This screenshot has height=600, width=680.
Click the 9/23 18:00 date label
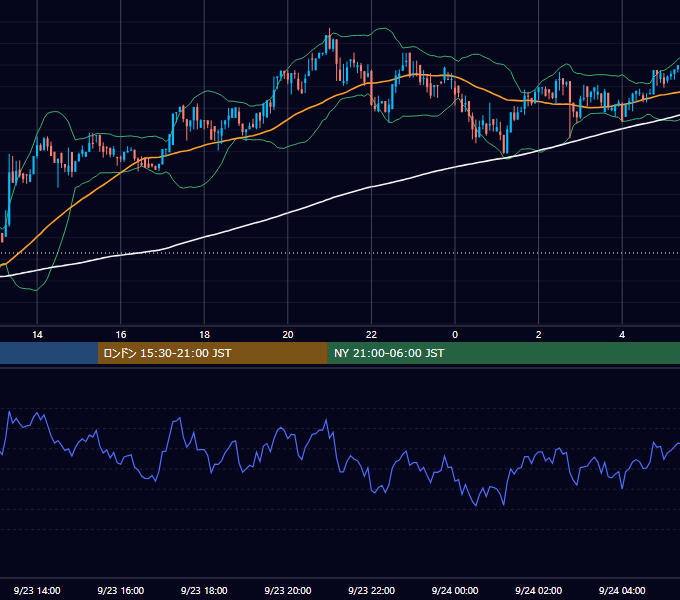[204, 590]
